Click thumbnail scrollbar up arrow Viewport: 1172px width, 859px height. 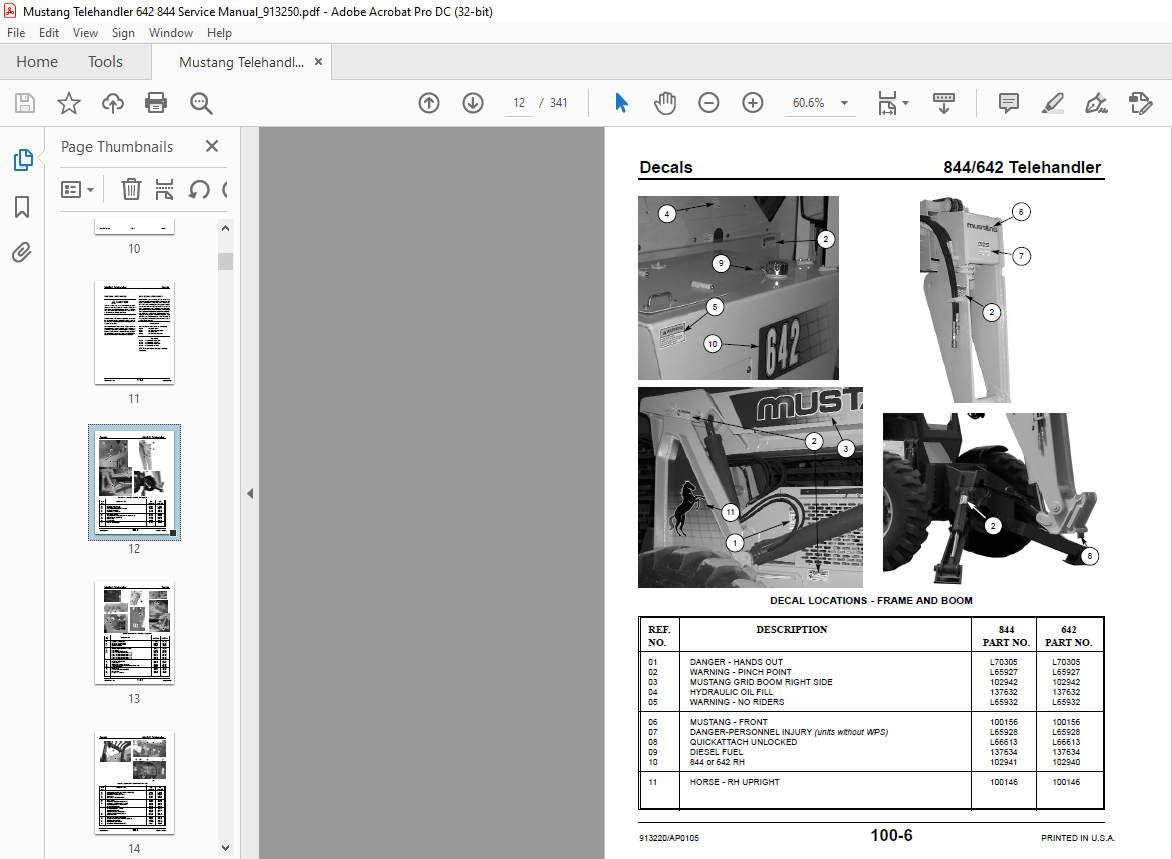(x=226, y=228)
